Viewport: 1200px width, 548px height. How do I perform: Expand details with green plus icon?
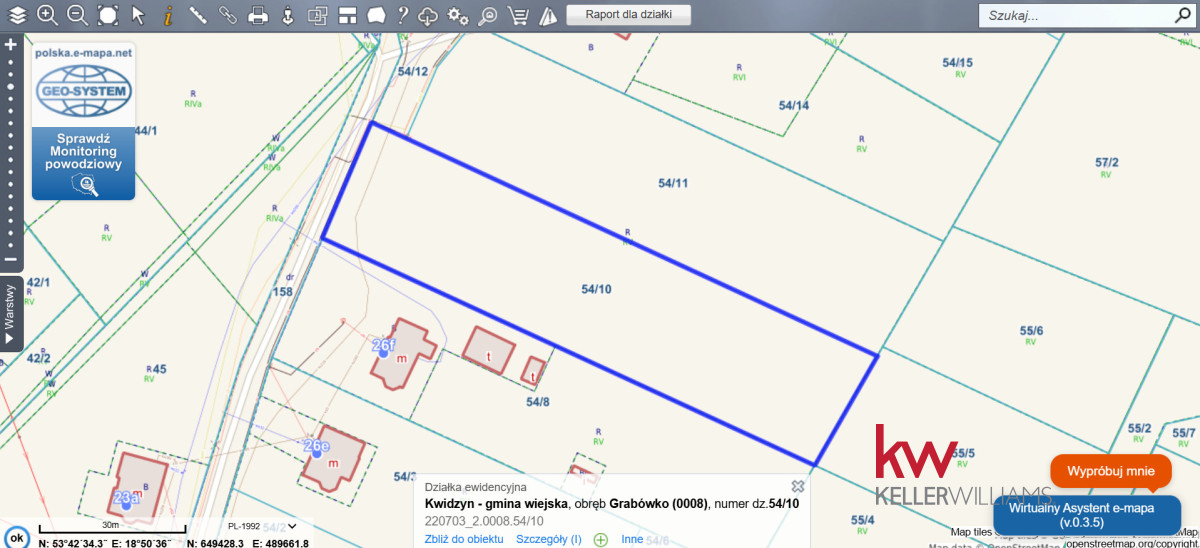pos(601,540)
